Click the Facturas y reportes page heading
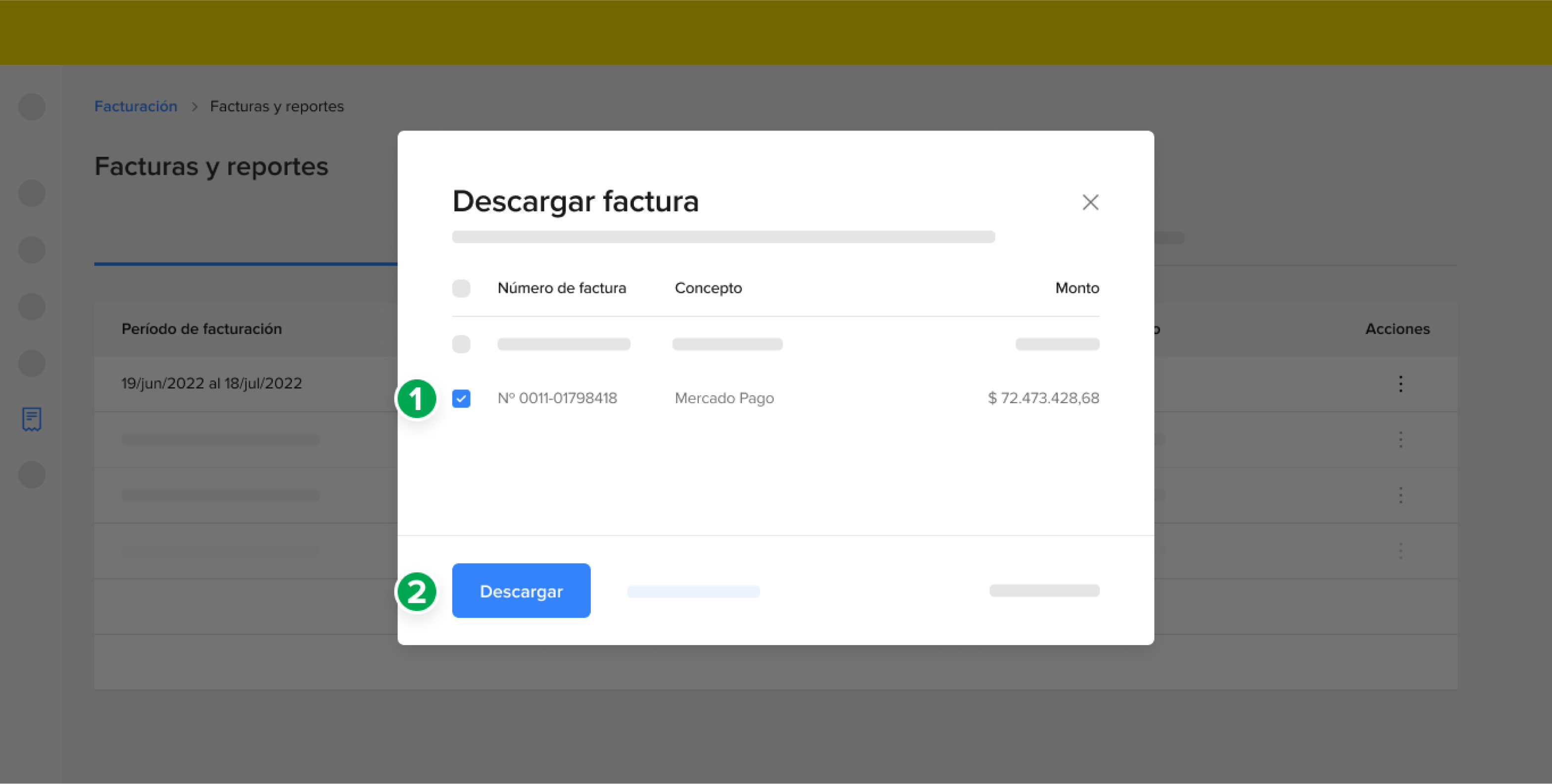The height and width of the screenshot is (784, 1552). [211, 167]
